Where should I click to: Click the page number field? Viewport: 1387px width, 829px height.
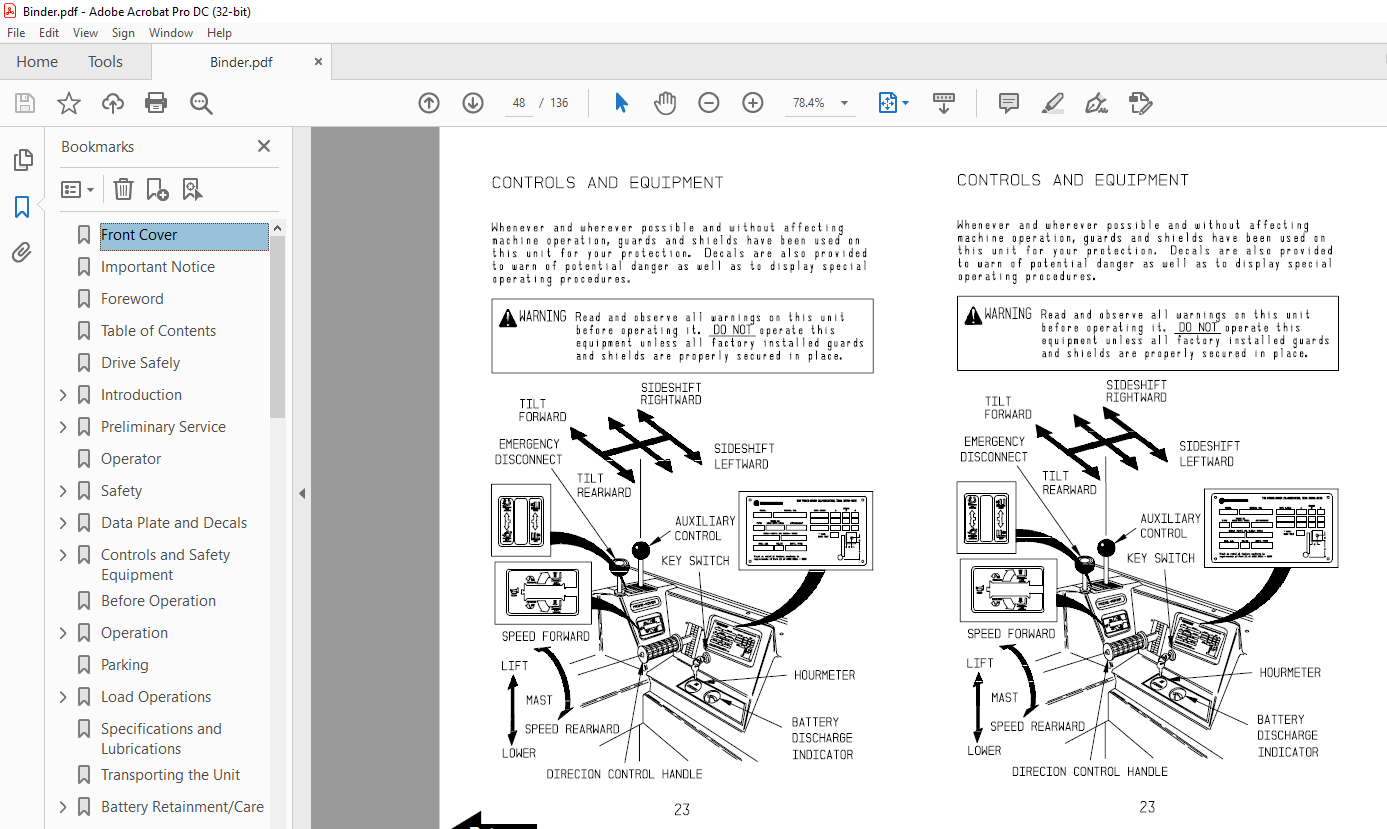coord(519,103)
